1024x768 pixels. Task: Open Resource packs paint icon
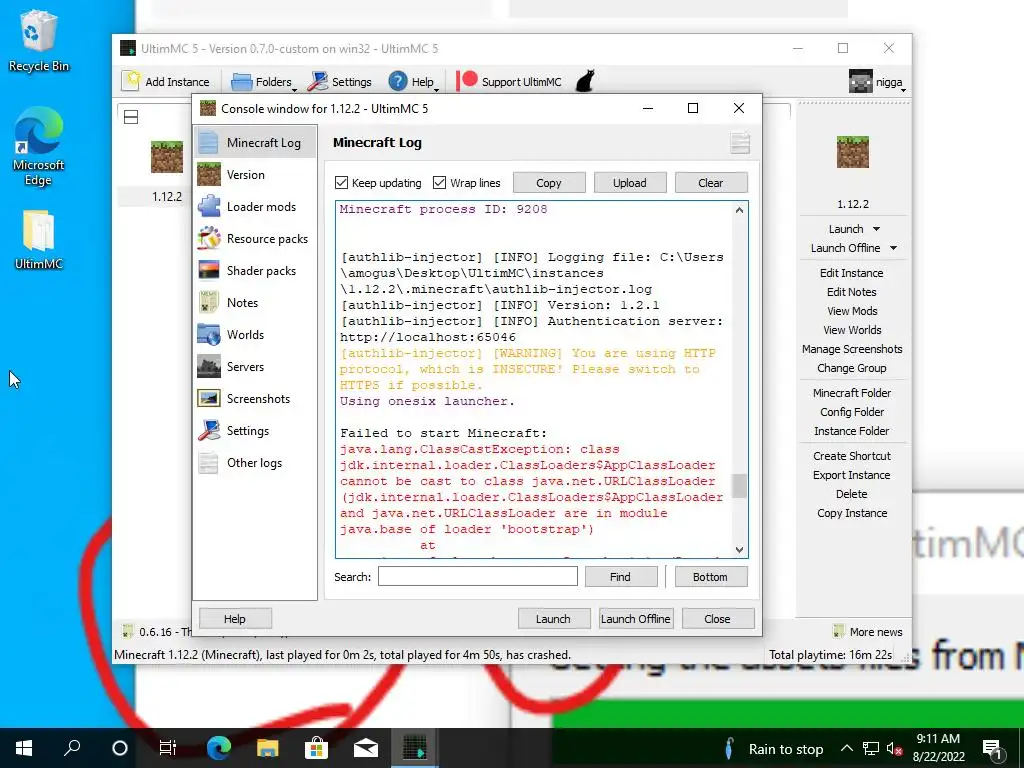point(208,238)
